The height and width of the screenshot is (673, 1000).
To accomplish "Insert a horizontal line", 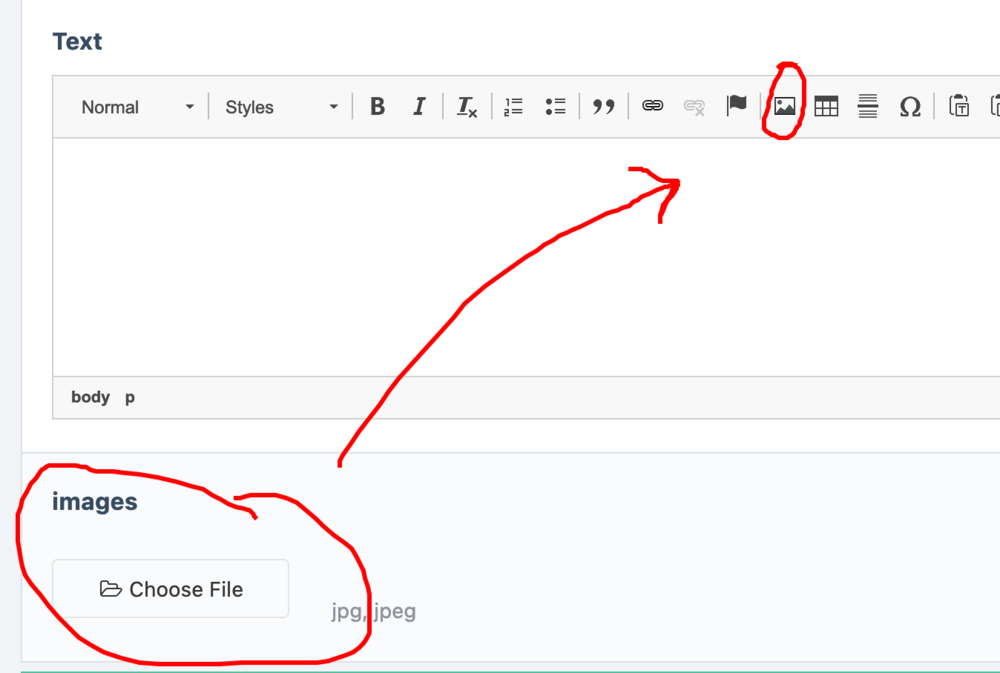I will tap(868, 107).
